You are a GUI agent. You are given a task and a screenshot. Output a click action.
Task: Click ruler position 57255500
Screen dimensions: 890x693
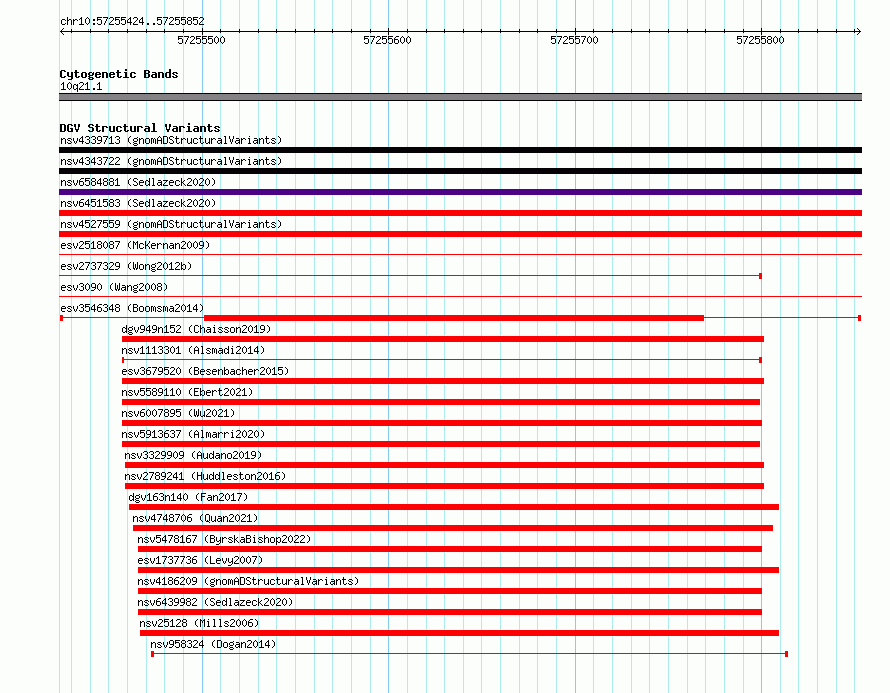[201, 40]
